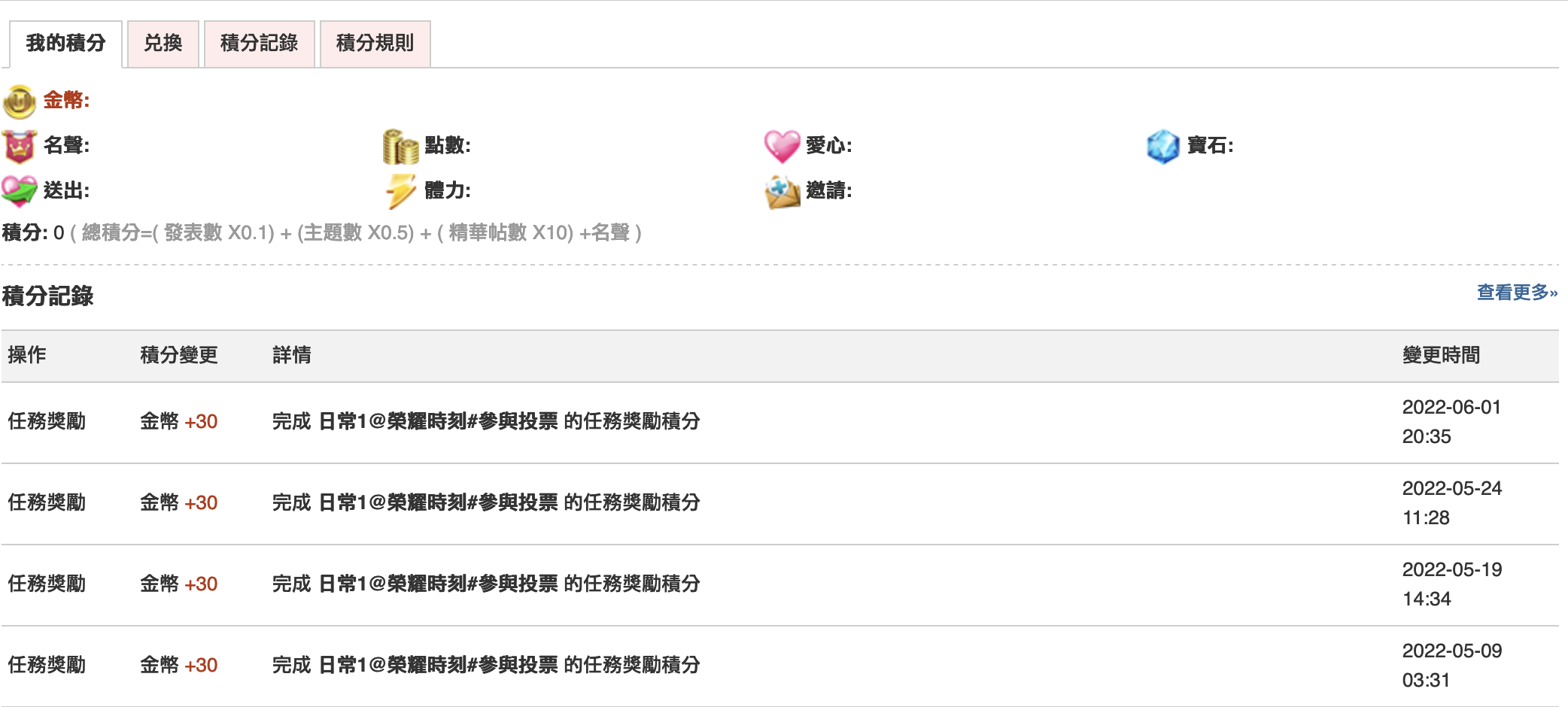Image resolution: width=1568 pixels, height=707 pixels.
Task: Click the 變更時間 column header
Action: tap(1441, 355)
